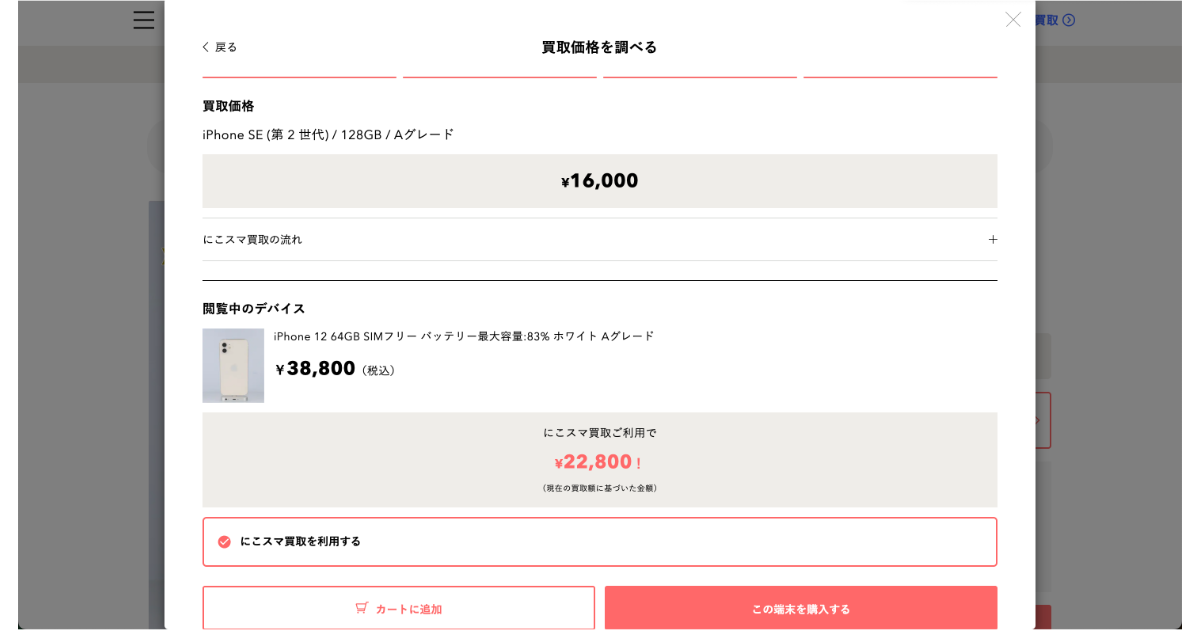Close the 買取価格を調べる dialog
This screenshot has width=1200, height=630.
tap(1013, 19)
